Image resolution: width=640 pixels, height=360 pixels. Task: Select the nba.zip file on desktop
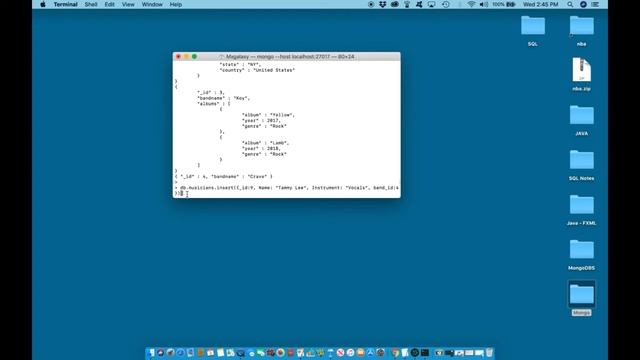pos(582,70)
